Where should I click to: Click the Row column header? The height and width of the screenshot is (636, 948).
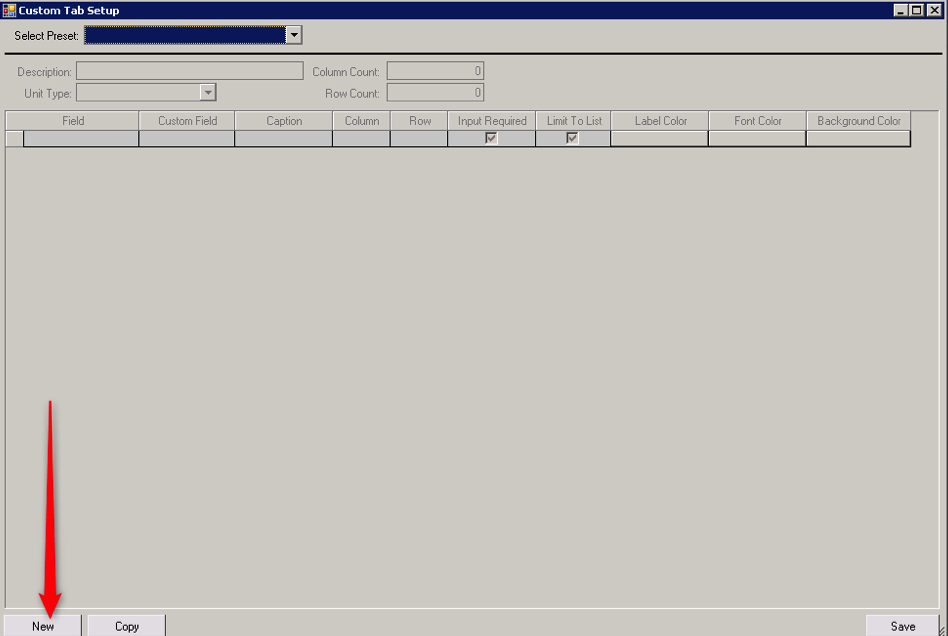click(x=418, y=119)
